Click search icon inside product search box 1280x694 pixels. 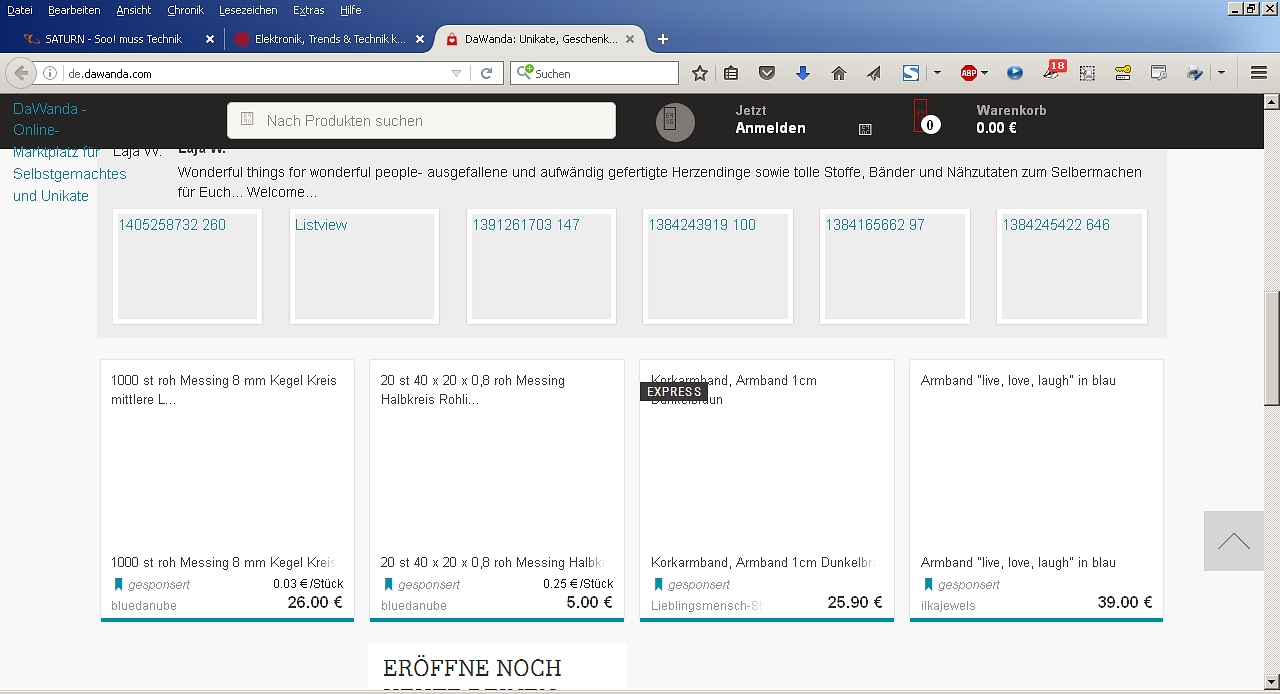coord(248,119)
